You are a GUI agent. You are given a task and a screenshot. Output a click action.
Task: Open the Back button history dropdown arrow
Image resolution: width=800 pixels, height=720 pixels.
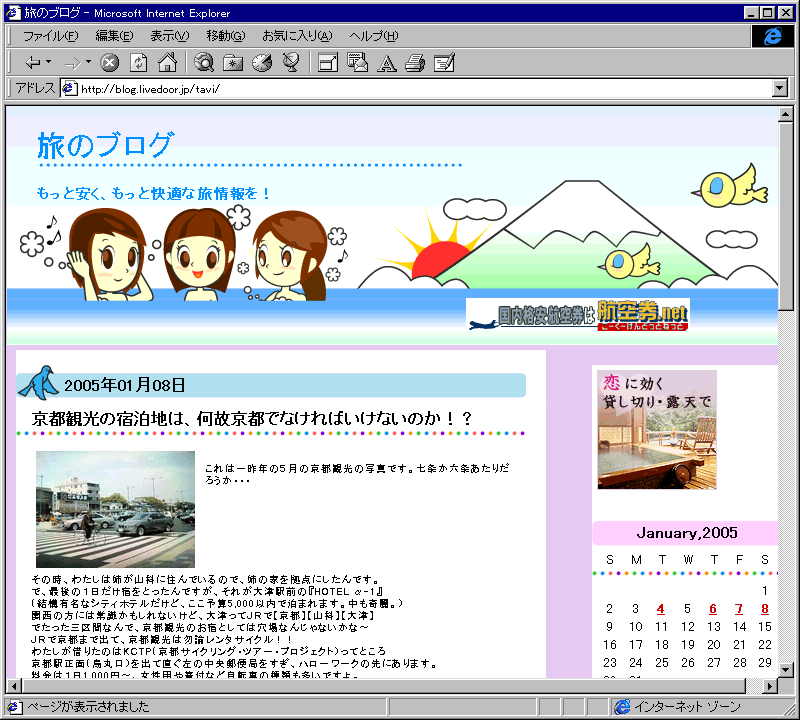tap(48, 62)
